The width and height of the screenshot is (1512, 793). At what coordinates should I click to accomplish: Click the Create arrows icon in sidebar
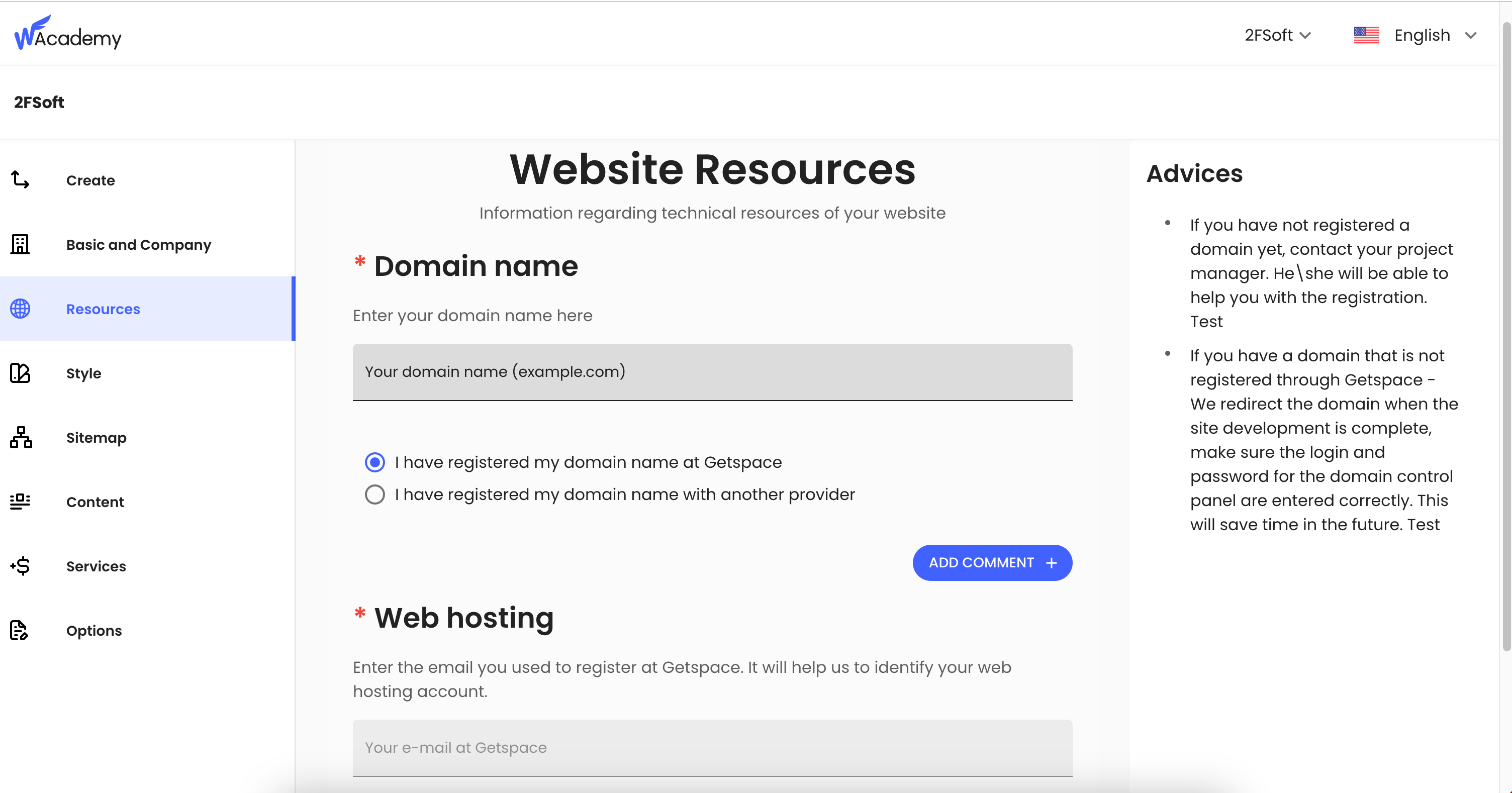click(21, 179)
